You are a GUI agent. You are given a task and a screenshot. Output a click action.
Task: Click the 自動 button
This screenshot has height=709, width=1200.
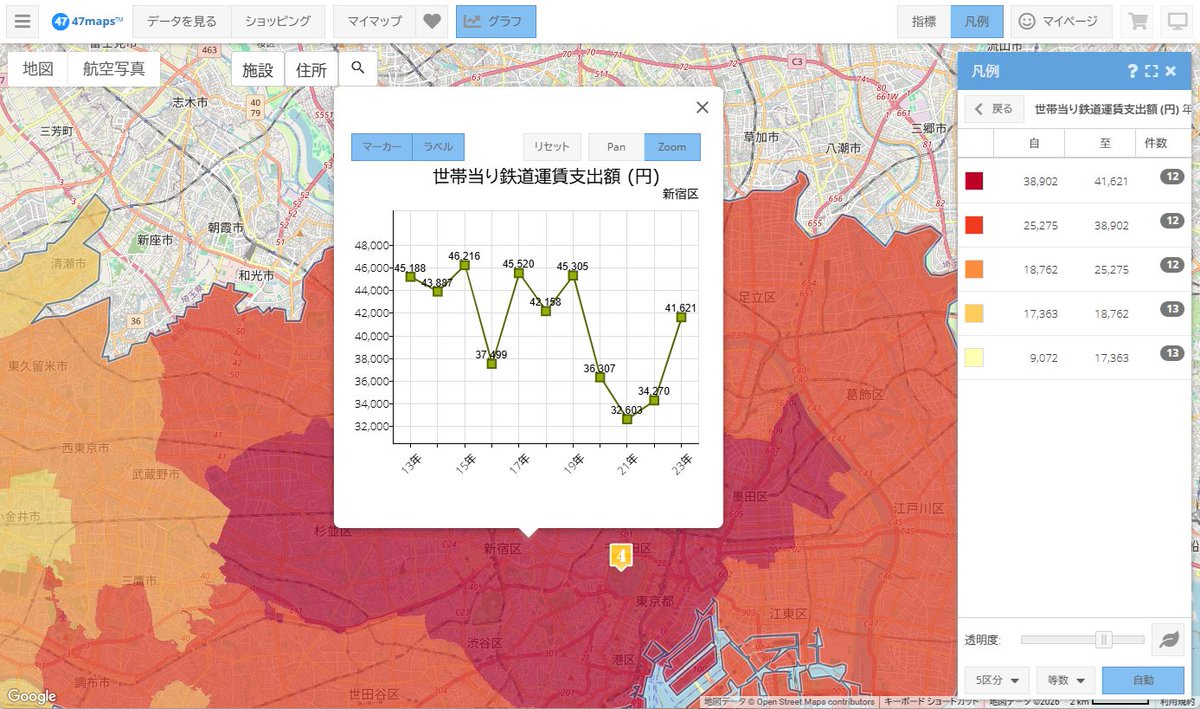pyautogui.click(x=1143, y=680)
